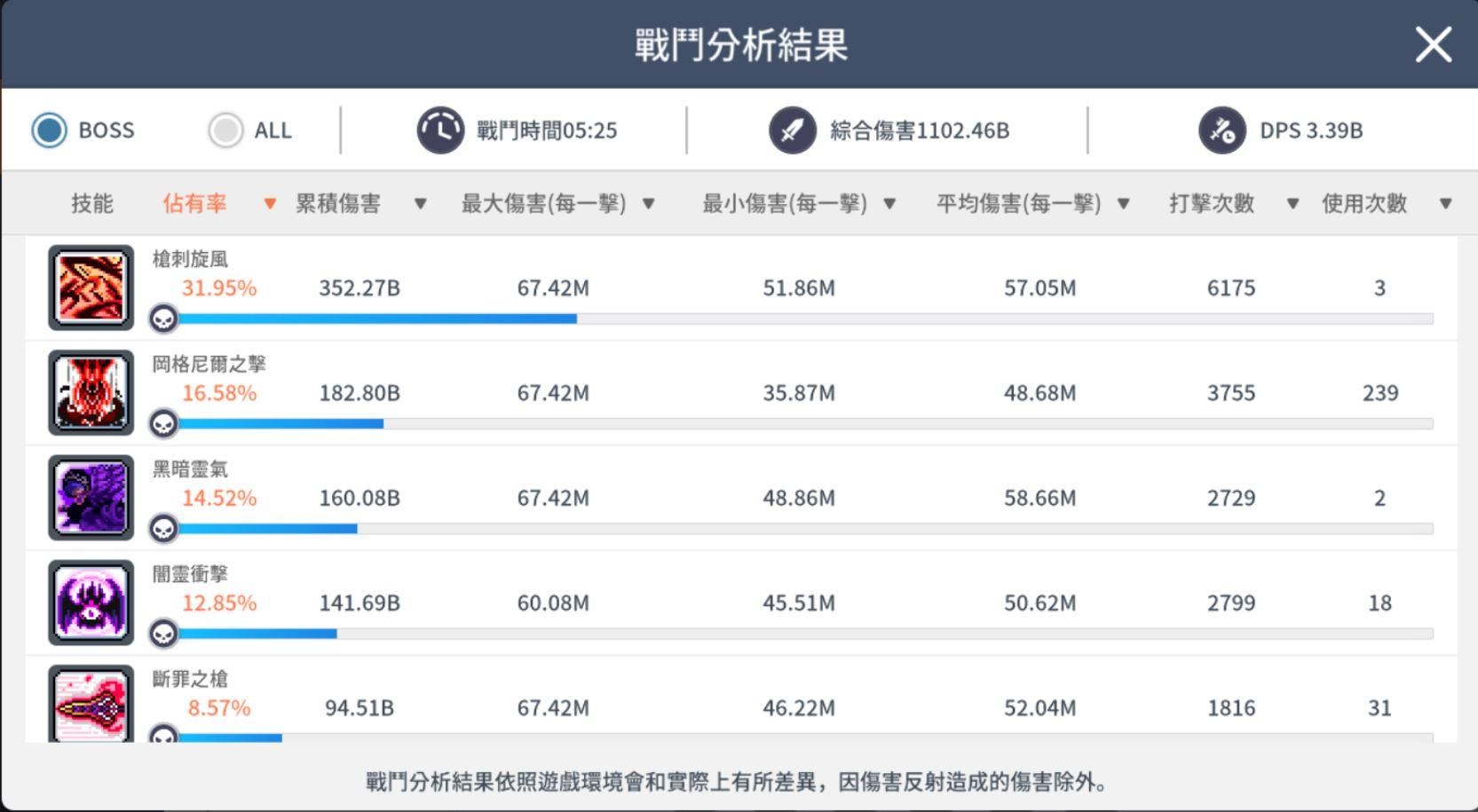Image resolution: width=1478 pixels, height=812 pixels.
Task: Click the skull marker on 闇靈衝擊 bar
Action: pos(163,634)
